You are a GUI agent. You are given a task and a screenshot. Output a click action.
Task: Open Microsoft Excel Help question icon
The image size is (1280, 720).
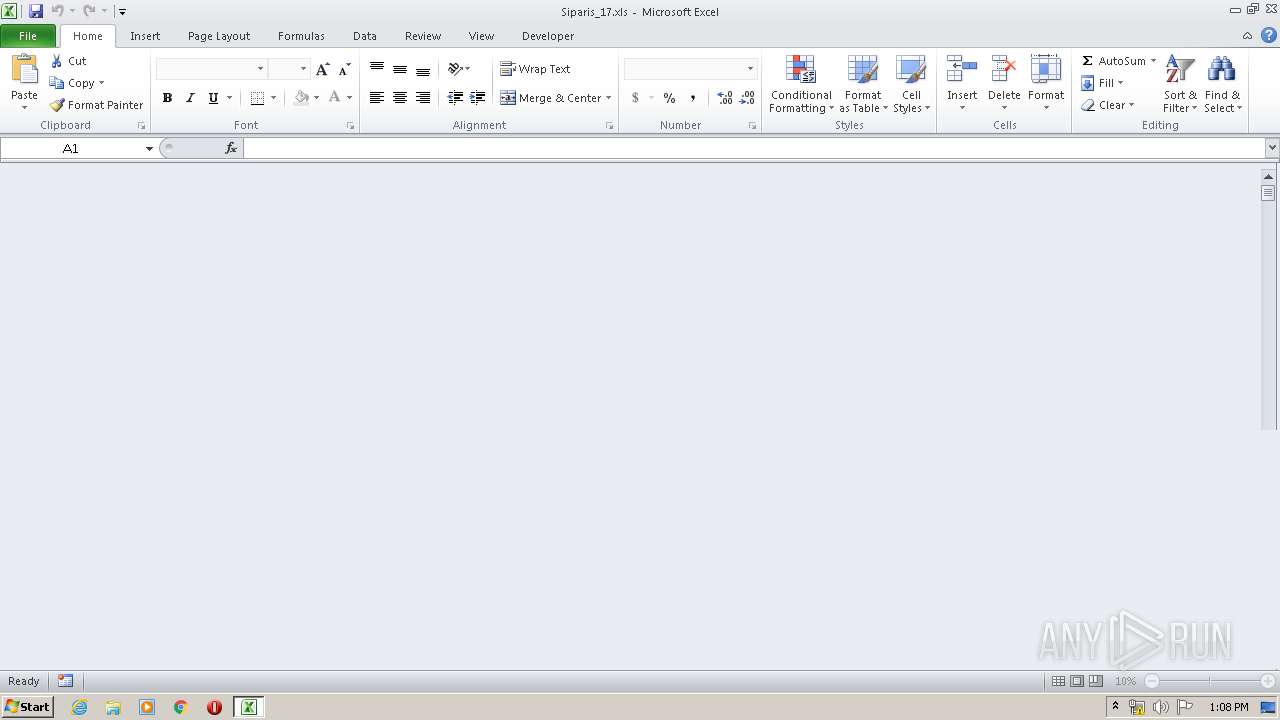[x=1268, y=35]
